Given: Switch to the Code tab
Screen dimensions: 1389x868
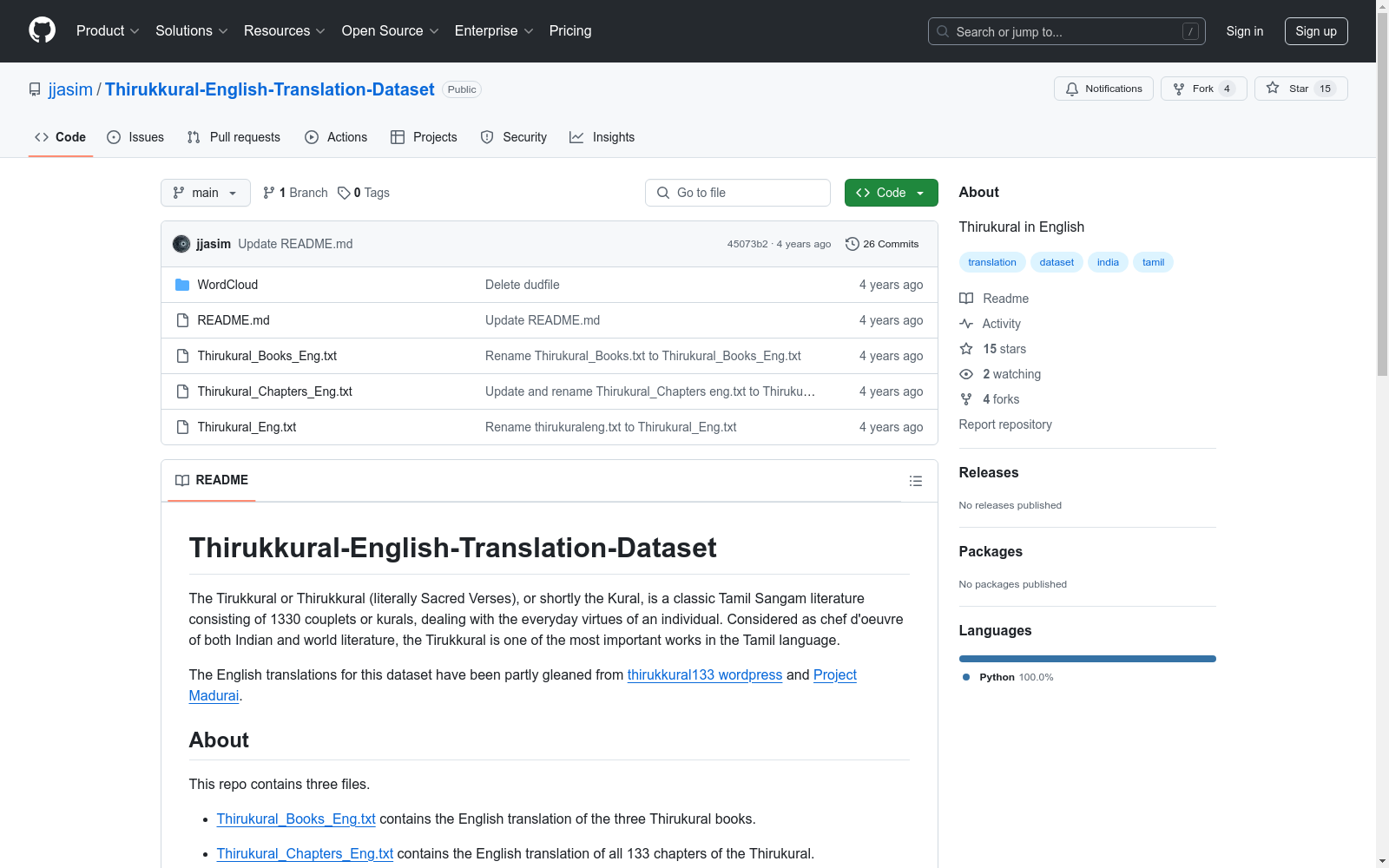Looking at the screenshot, I should (x=61, y=137).
